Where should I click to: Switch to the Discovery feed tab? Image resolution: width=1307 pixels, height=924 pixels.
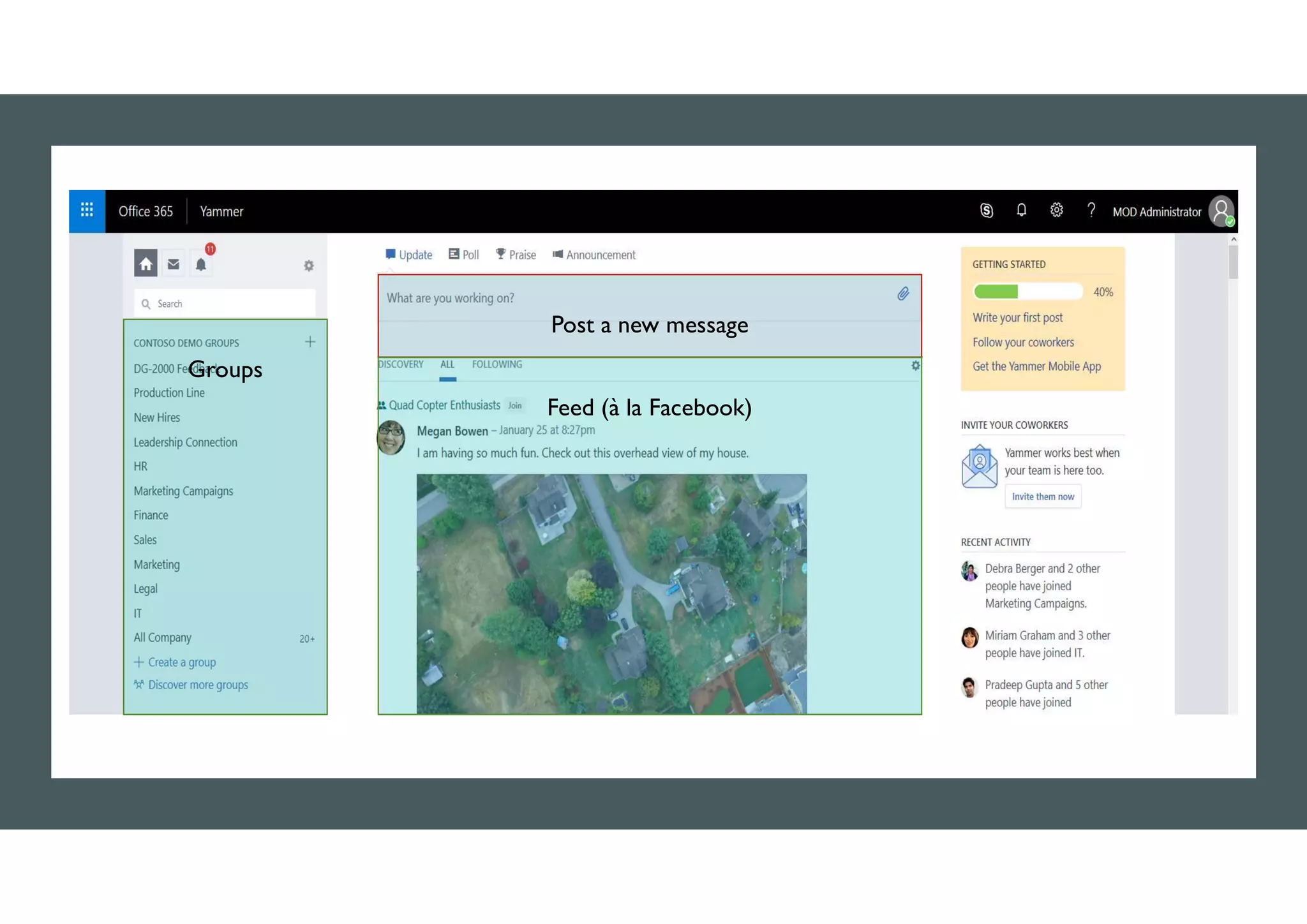click(400, 364)
